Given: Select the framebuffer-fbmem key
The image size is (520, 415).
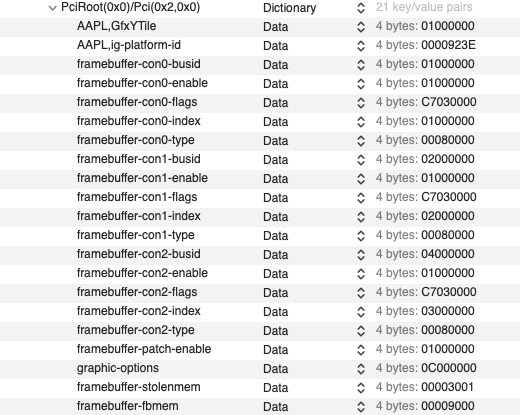Looking at the screenshot, I should [x=127, y=406].
